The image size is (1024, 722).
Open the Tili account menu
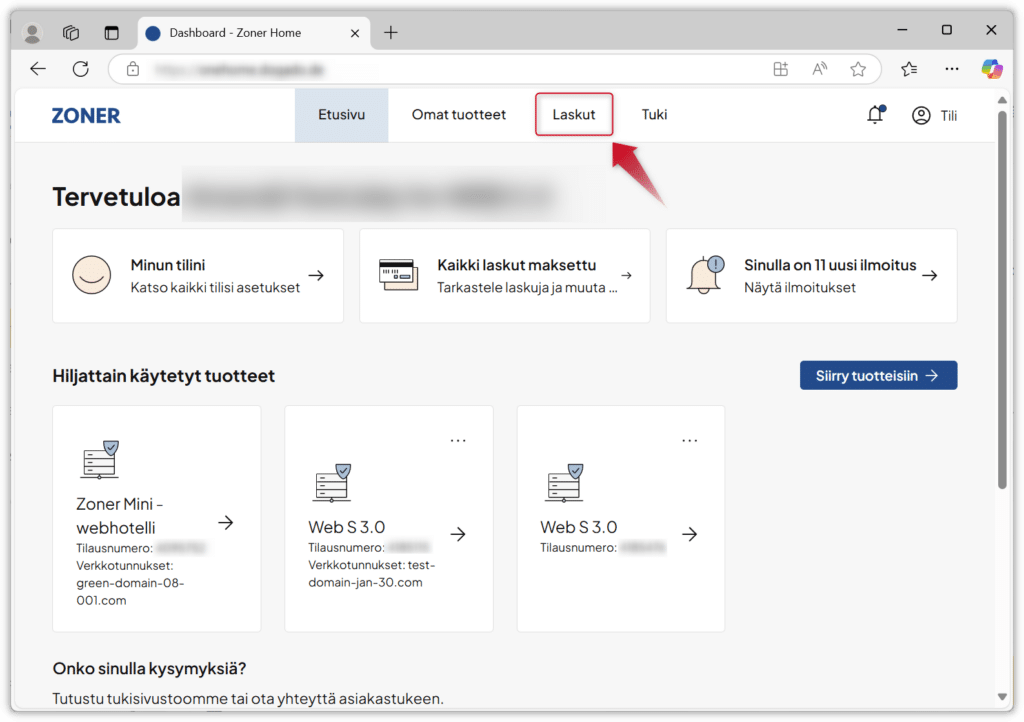tap(934, 115)
